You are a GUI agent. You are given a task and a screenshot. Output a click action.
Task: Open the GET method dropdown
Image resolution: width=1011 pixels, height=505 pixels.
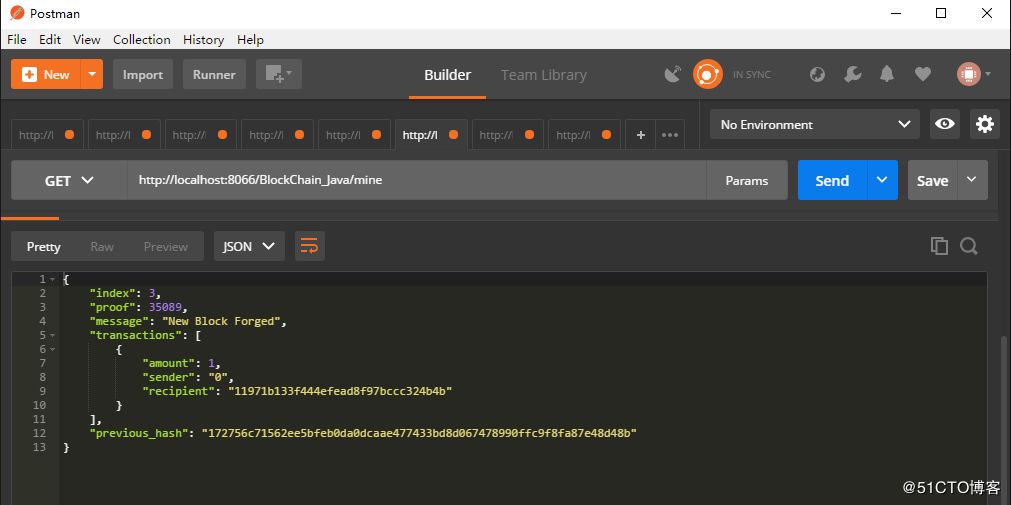pyautogui.click(x=69, y=181)
